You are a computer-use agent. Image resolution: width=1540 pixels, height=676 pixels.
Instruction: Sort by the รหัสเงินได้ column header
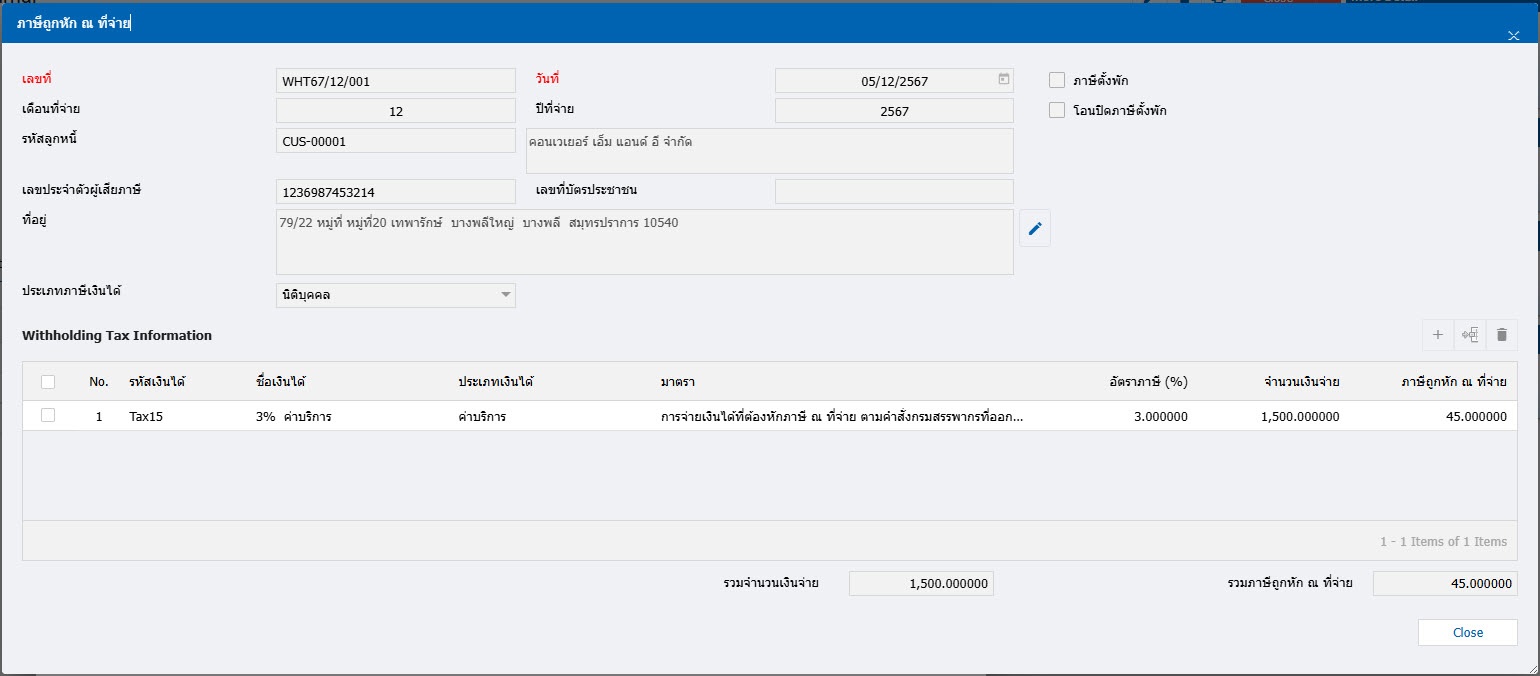point(157,382)
